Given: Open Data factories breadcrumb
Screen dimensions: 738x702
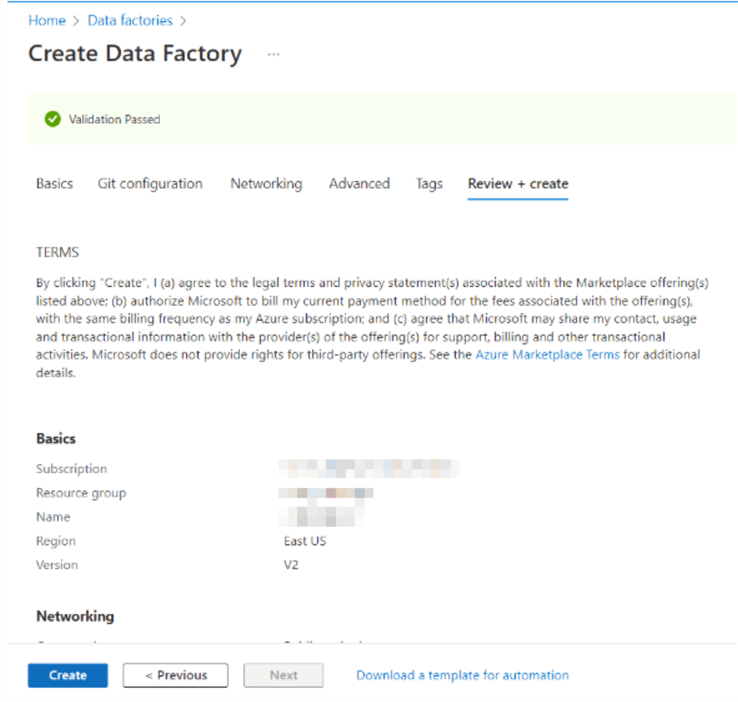Looking at the screenshot, I should click(x=130, y=20).
